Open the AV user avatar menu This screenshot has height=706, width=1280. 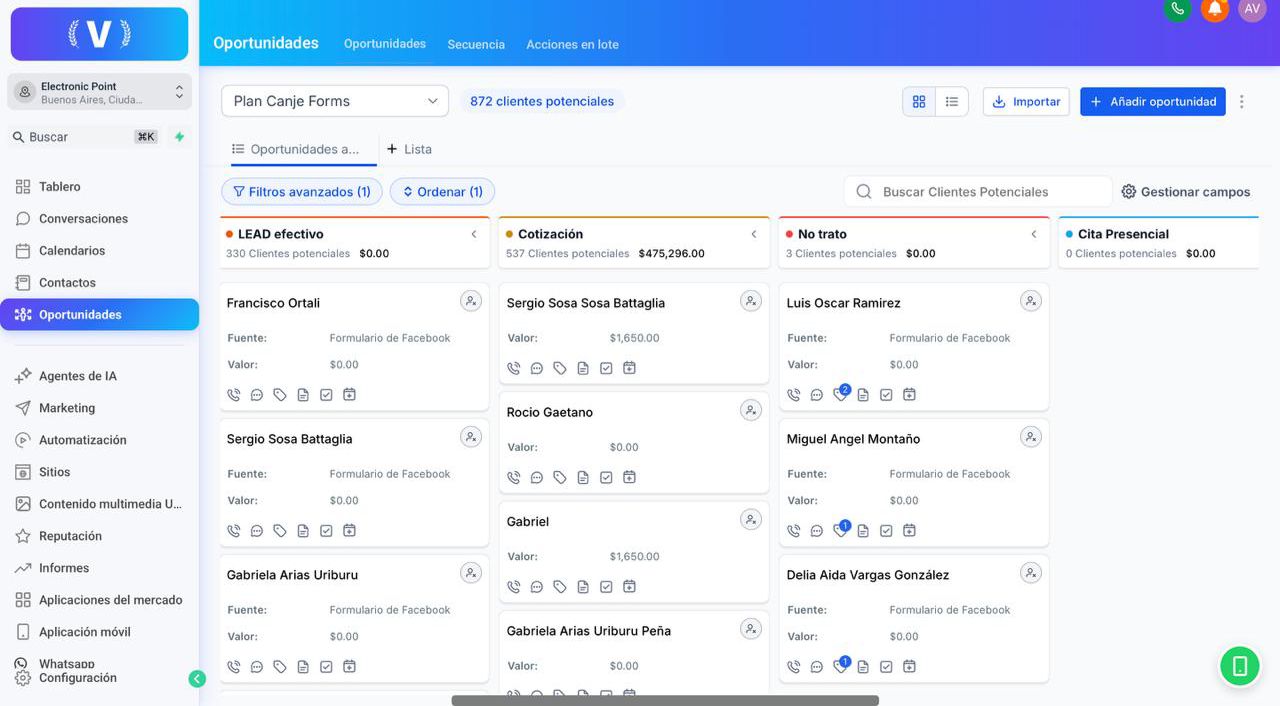(1252, 8)
